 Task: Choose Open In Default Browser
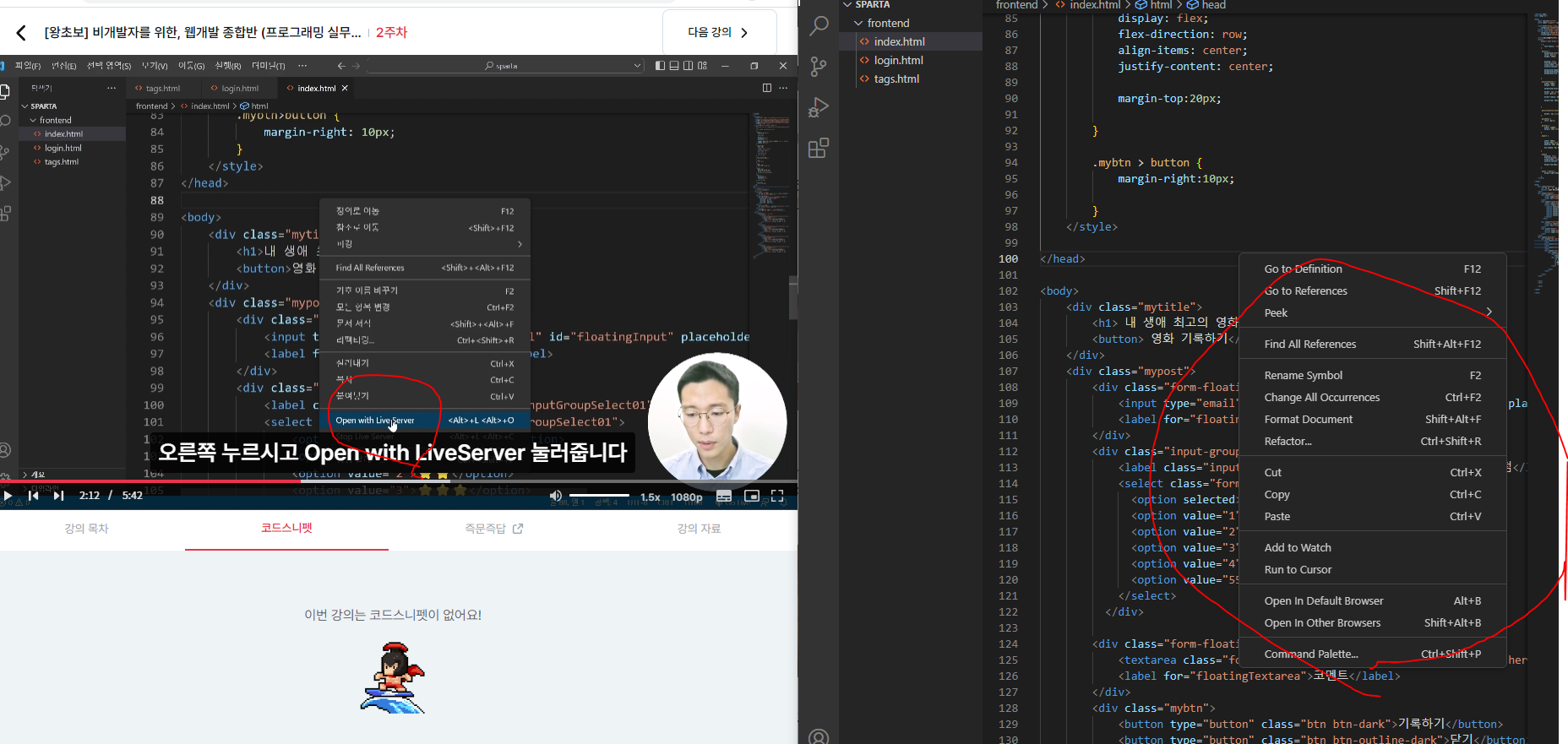point(1372,601)
